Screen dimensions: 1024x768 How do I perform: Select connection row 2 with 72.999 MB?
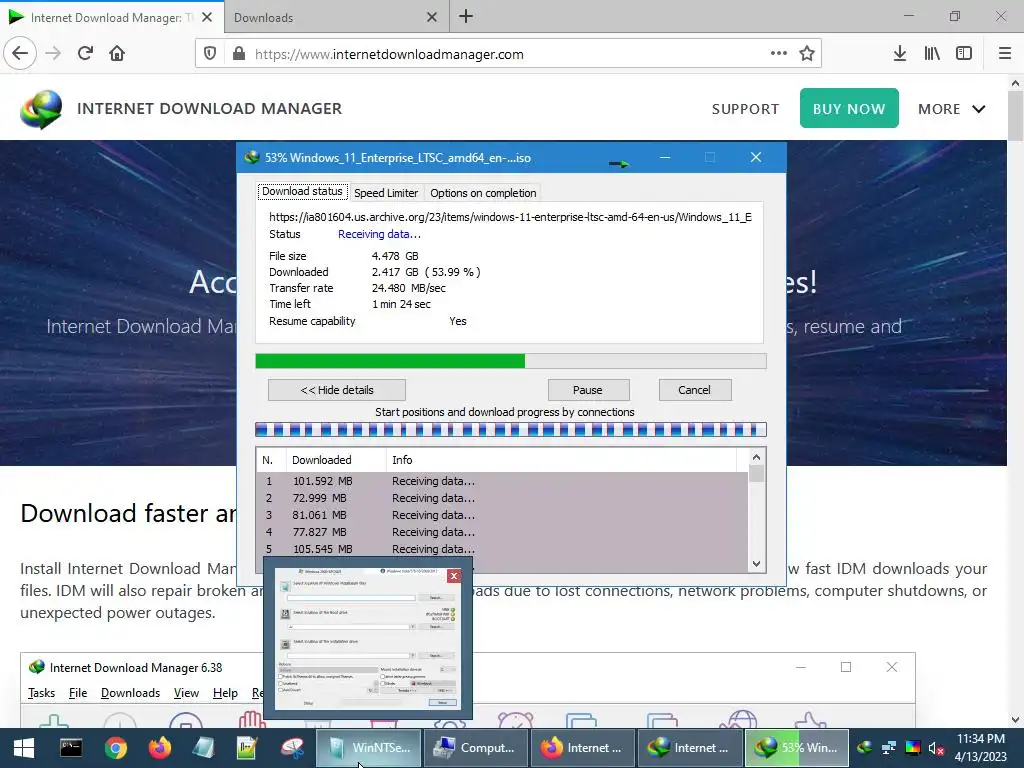point(502,498)
